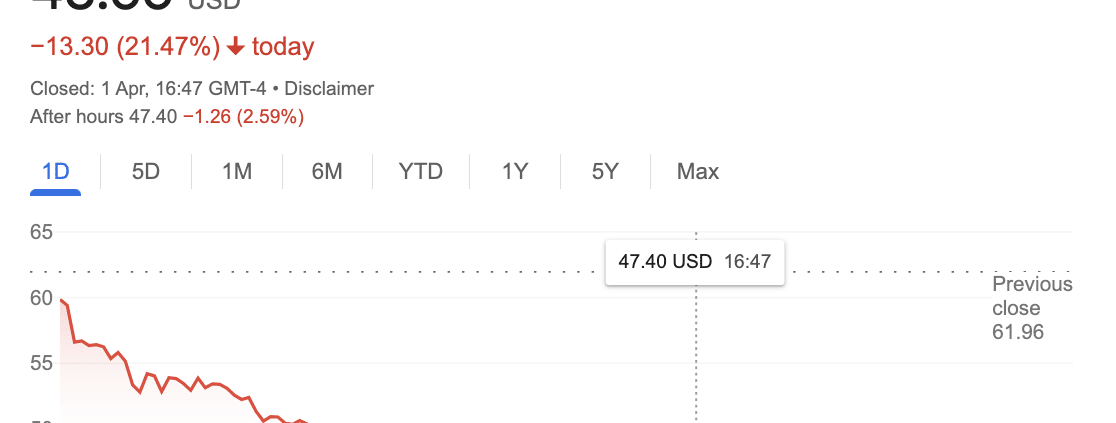The width and height of the screenshot is (1116, 423).
Task: Click the red down arrow icon
Action: pyautogui.click(x=236, y=47)
